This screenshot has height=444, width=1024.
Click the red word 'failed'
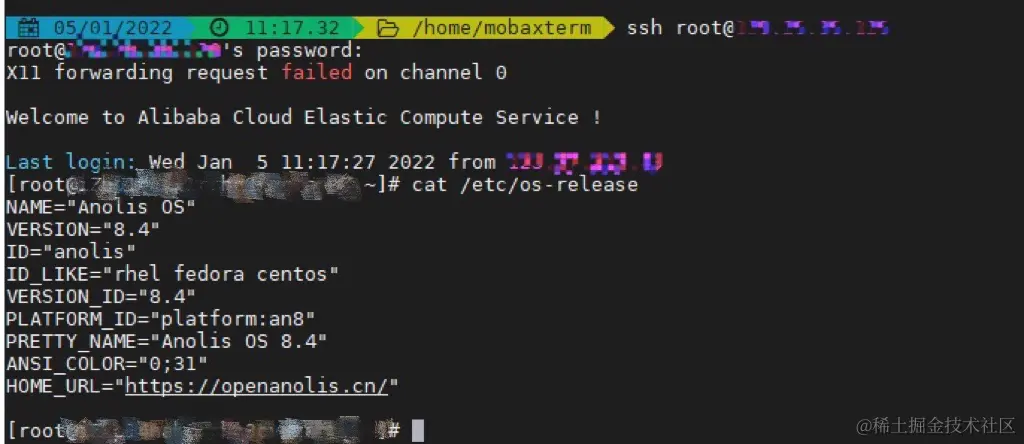pos(317,72)
